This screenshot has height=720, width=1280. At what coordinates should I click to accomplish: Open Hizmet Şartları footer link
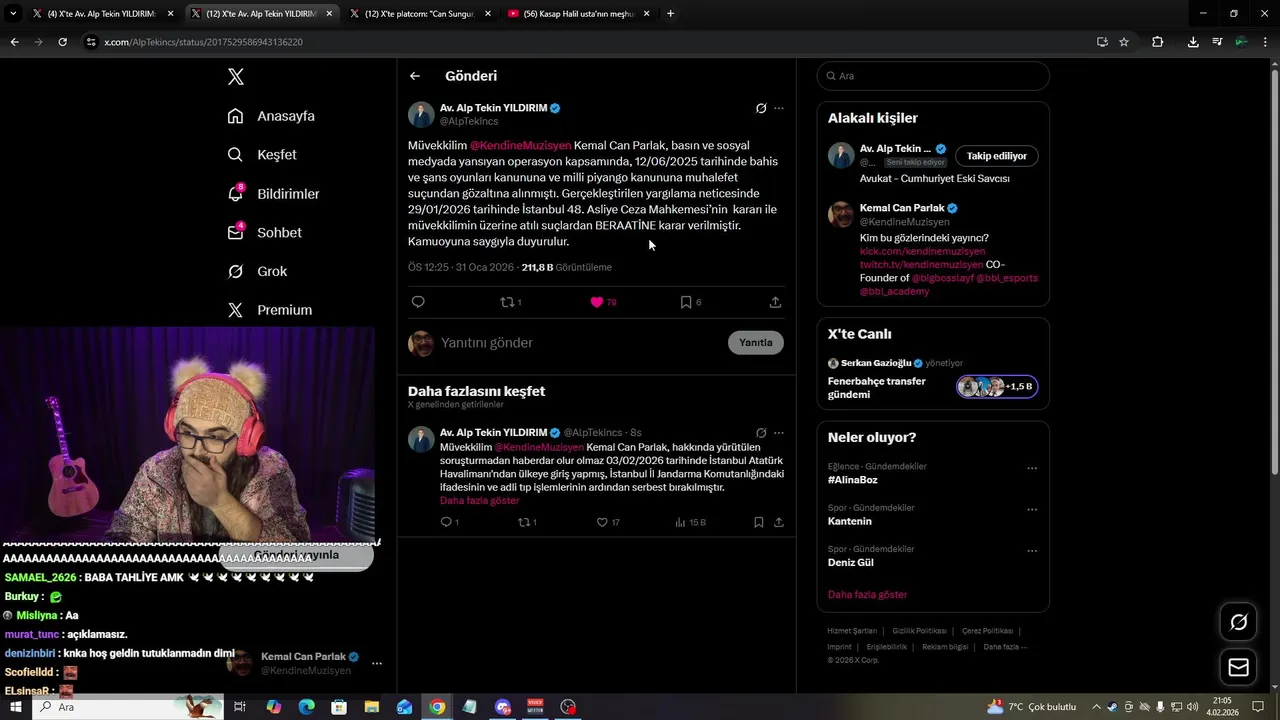852,631
